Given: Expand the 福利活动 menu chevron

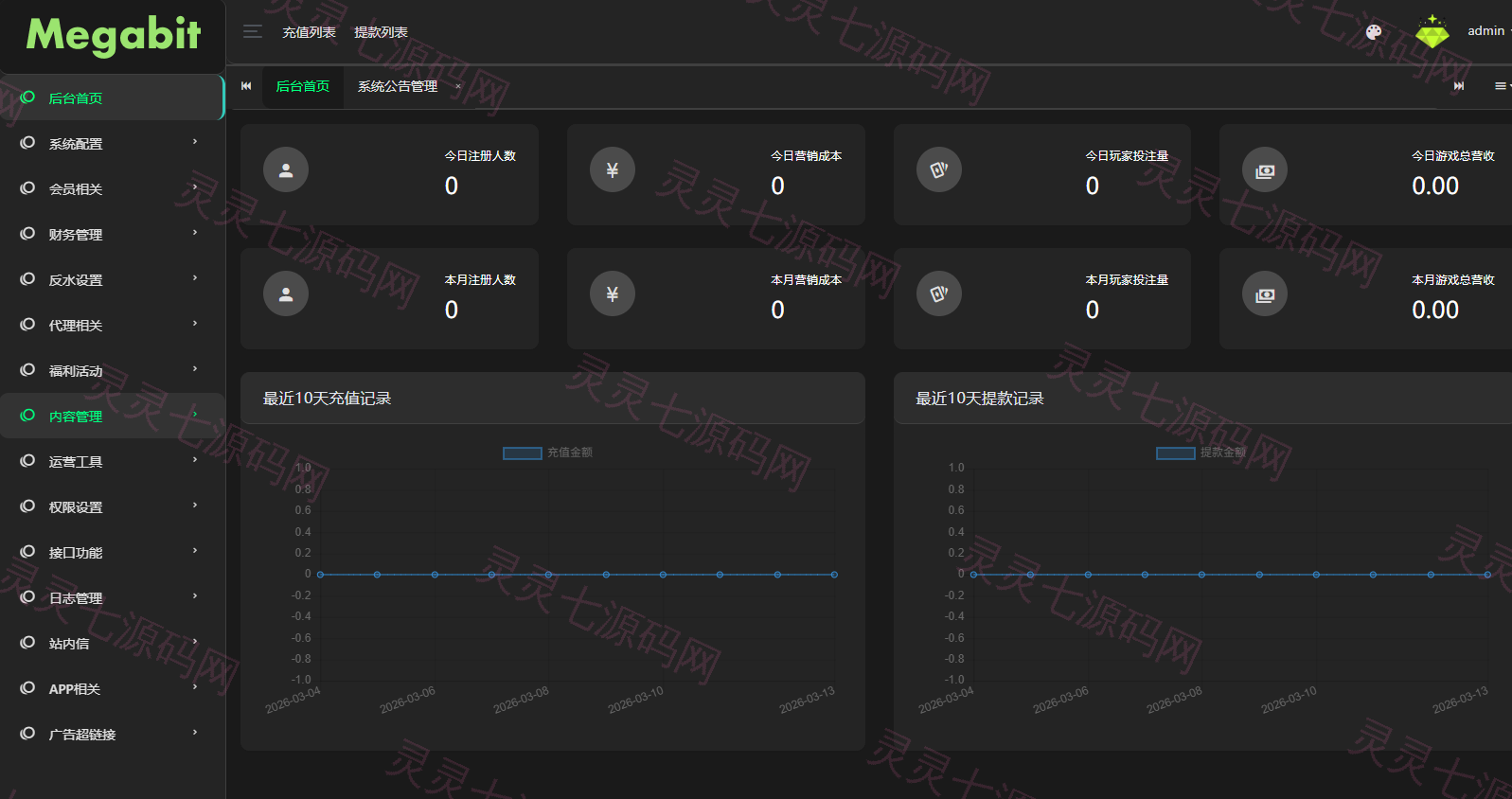Looking at the screenshot, I should pos(195,369).
